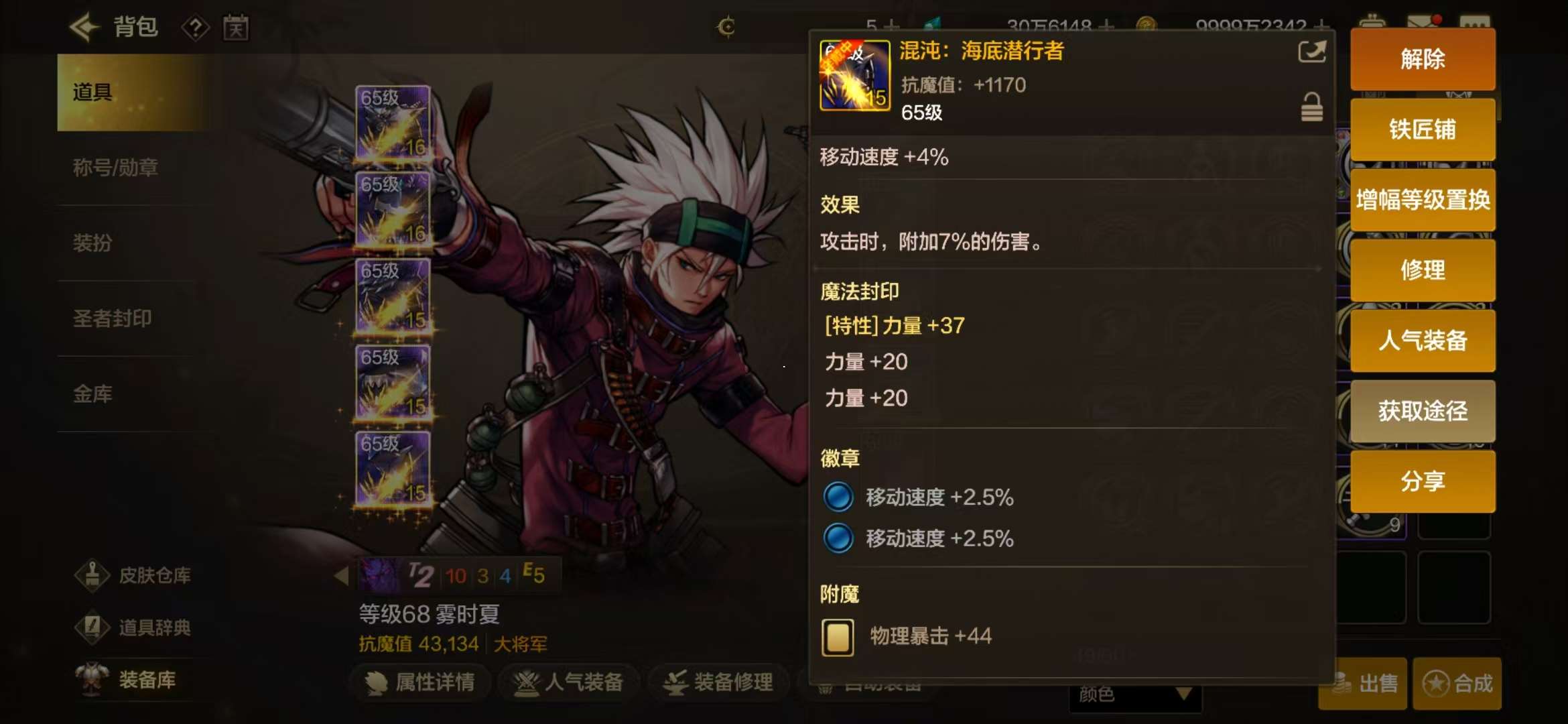The height and width of the screenshot is (724, 1568).
Task: Open the calendar icon in header
Action: 236,27
